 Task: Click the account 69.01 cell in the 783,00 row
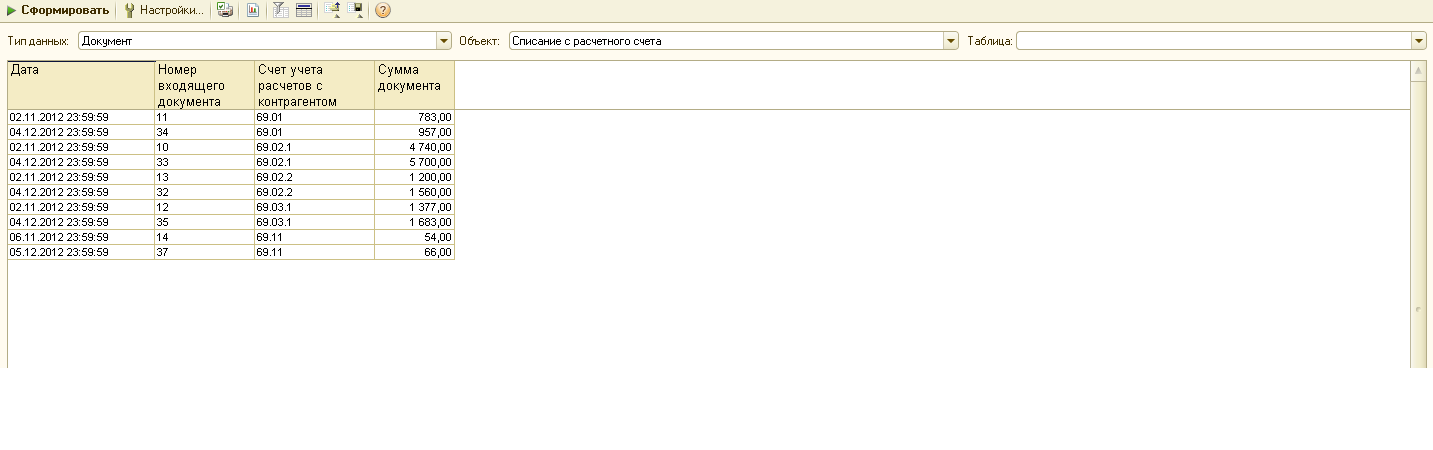click(315, 117)
